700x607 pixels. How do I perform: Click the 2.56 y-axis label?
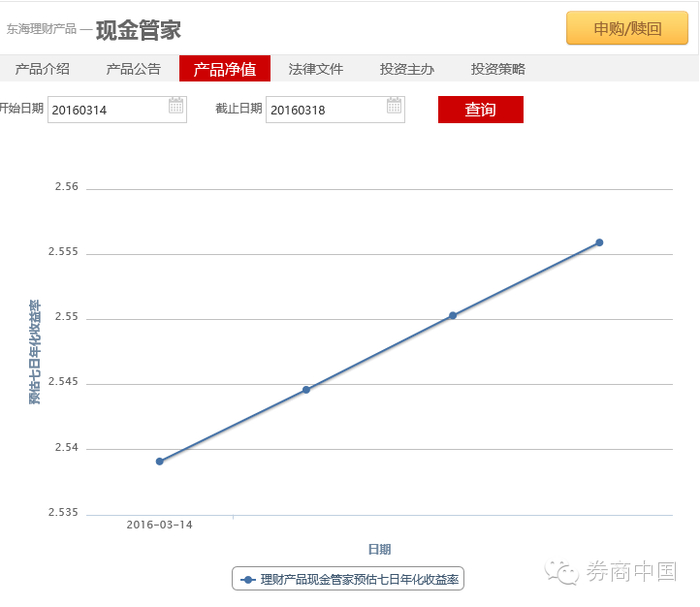pos(67,187)
